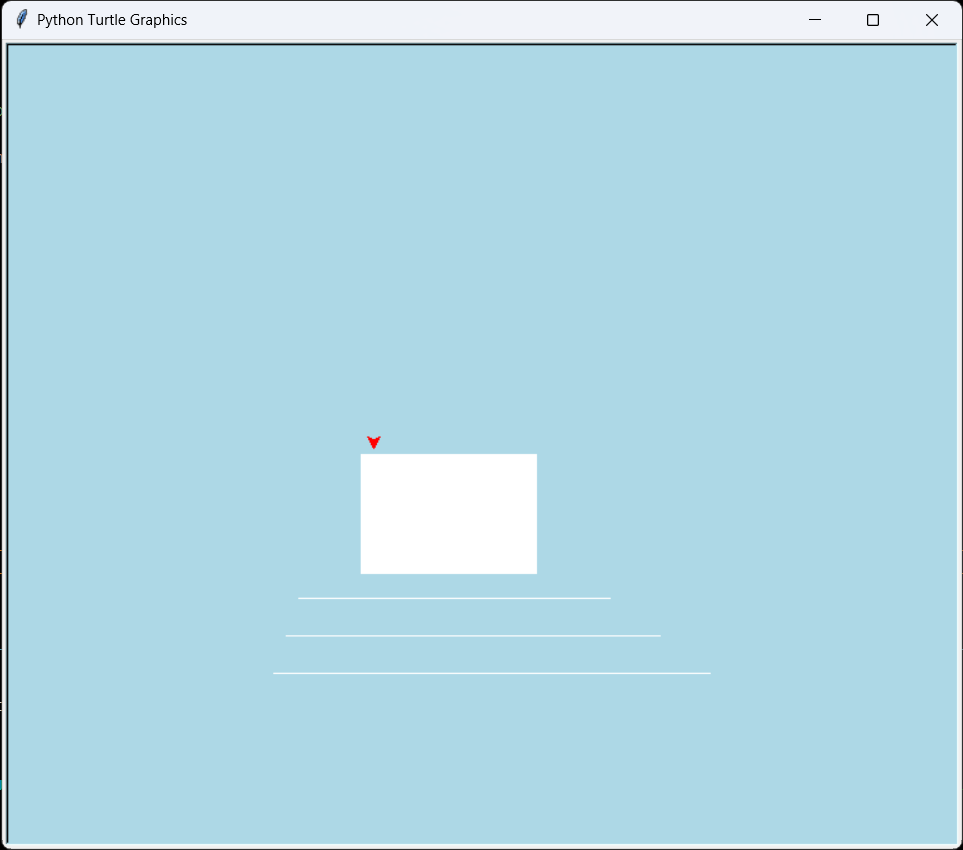Screen dimensions: 963x850
Task: Click the left end of the shortest white line
Action: (299, 598)
